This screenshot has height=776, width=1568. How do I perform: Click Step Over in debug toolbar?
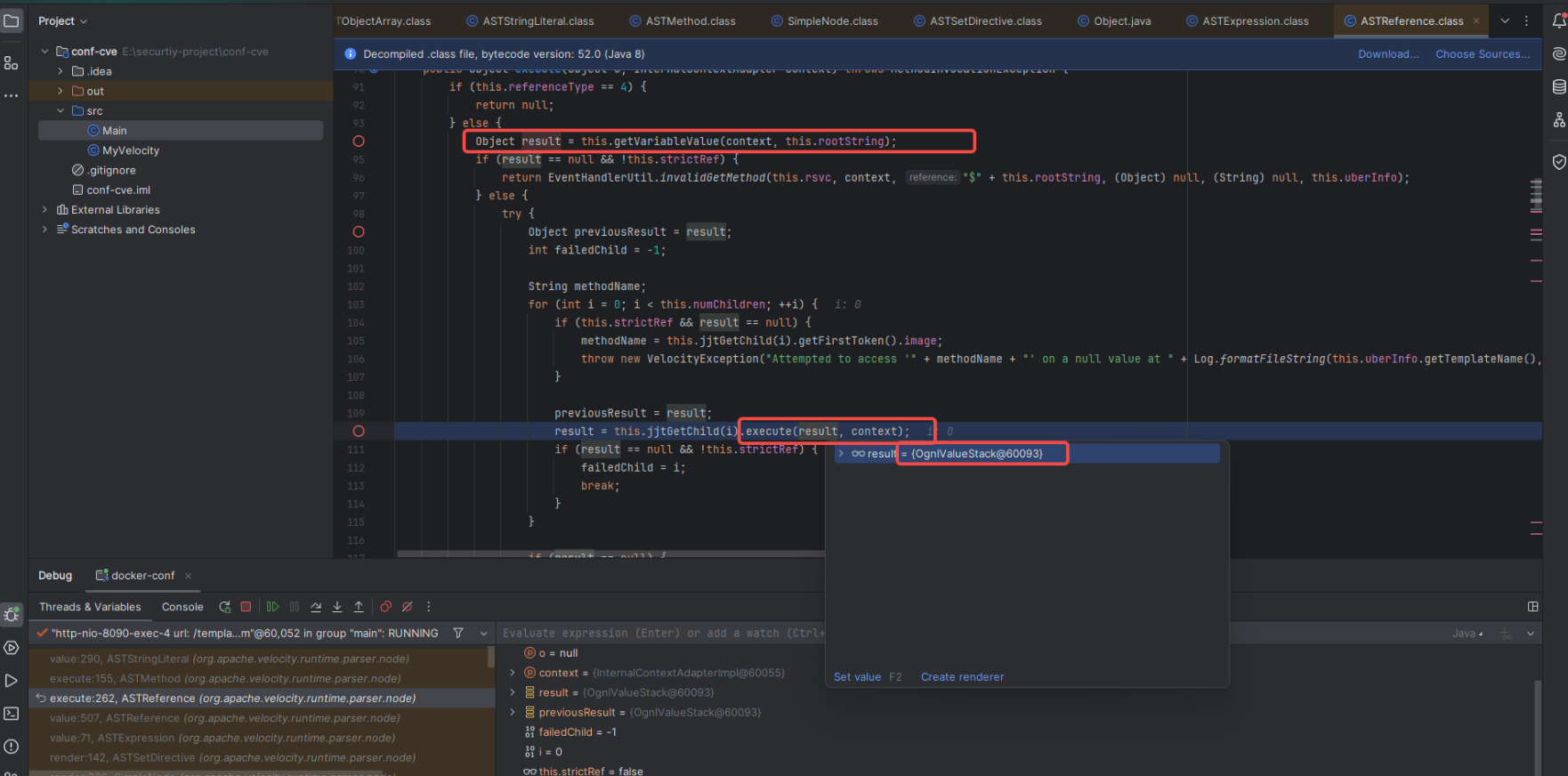[316, 607]
